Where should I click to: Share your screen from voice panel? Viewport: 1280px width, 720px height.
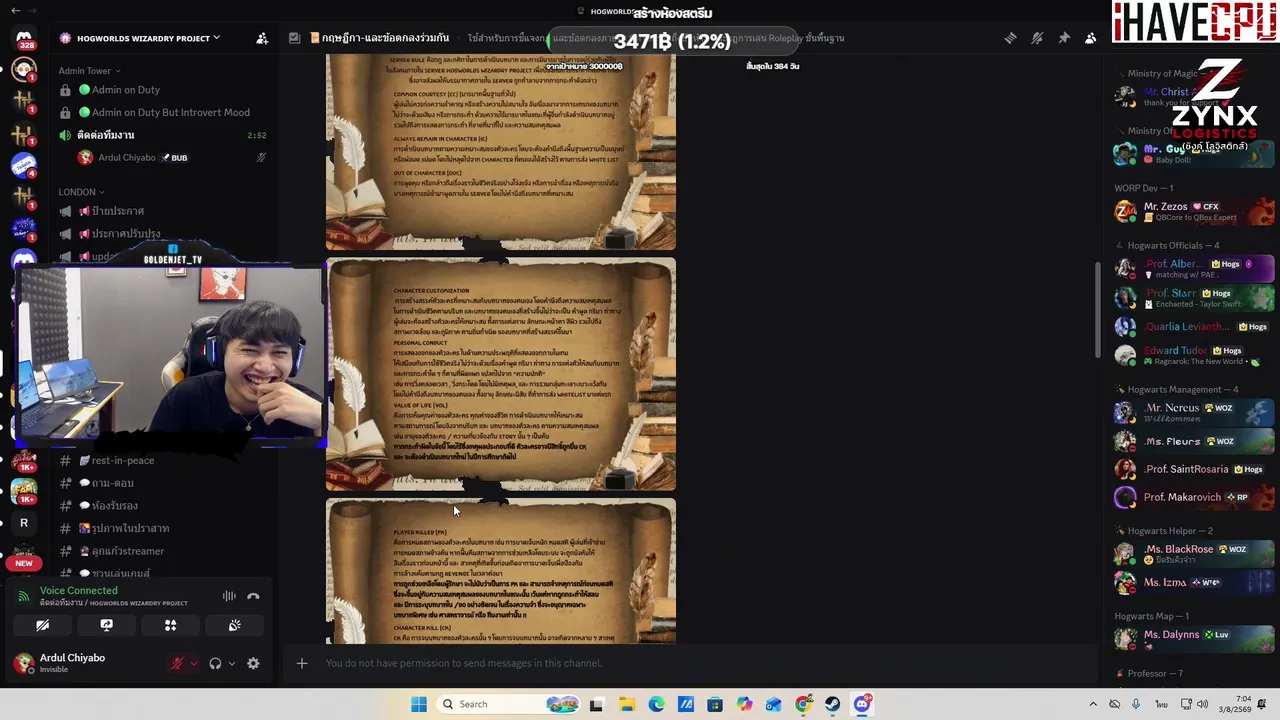point(107,625)
